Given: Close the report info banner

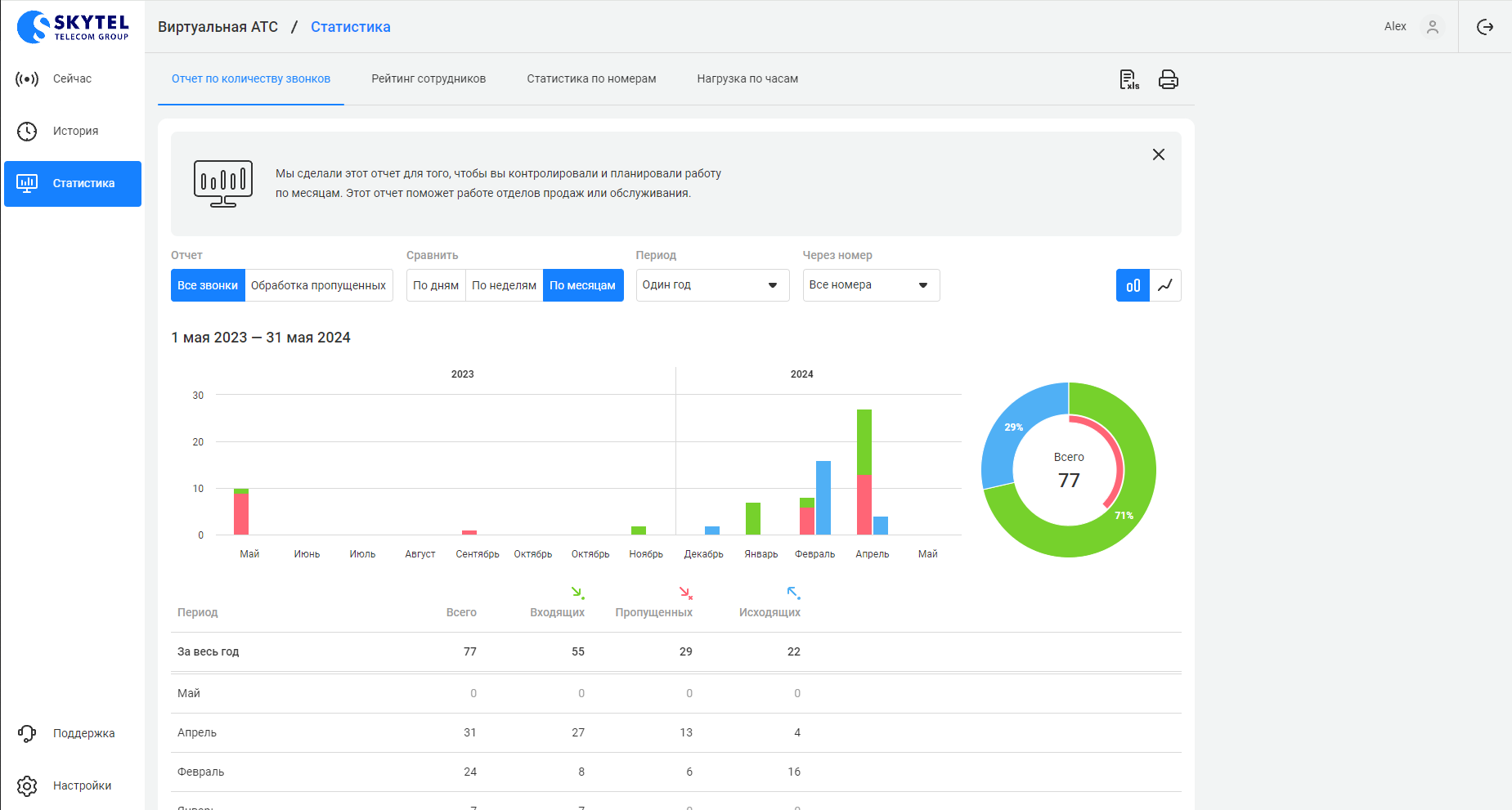Looking at the screenshot, I should [x=1158, y=154].
